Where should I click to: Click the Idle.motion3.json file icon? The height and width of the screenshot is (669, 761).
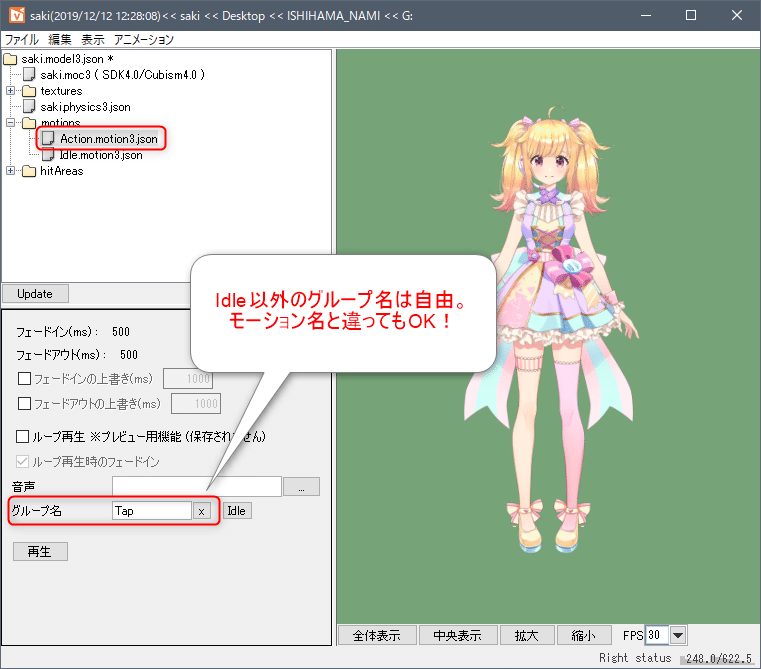(x=48, y=155)
